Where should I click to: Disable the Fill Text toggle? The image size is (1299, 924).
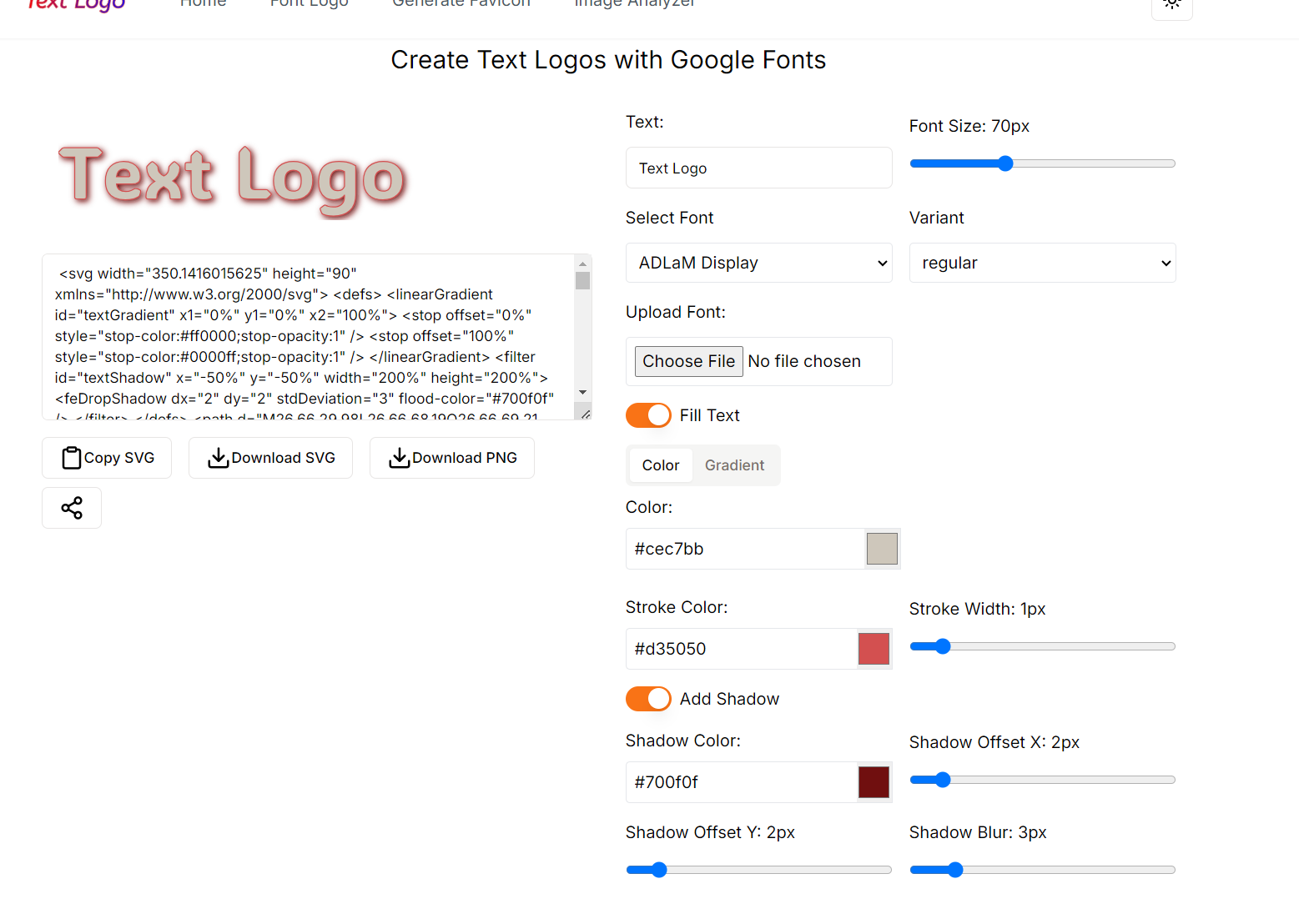tap(648, 414)
